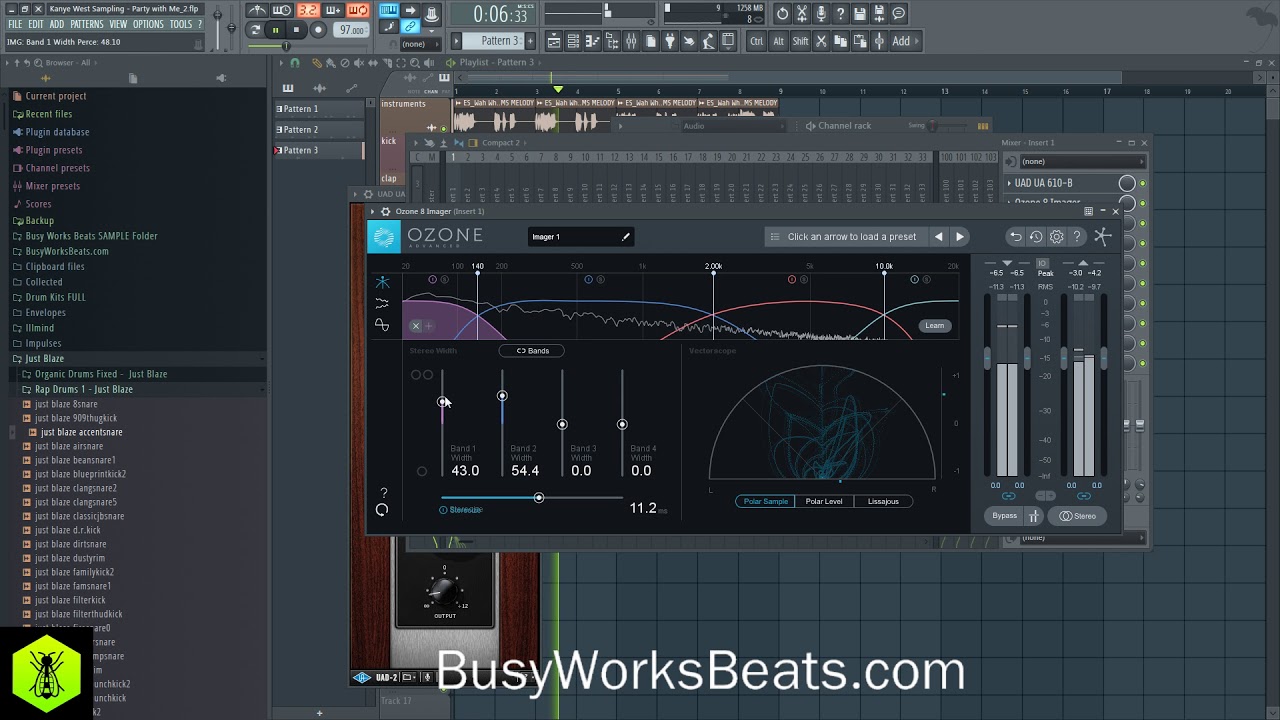The width and height of the screenshot is (1280, 720).
Task: Expand the Drum Kits FULL folder
Action: 56,297
